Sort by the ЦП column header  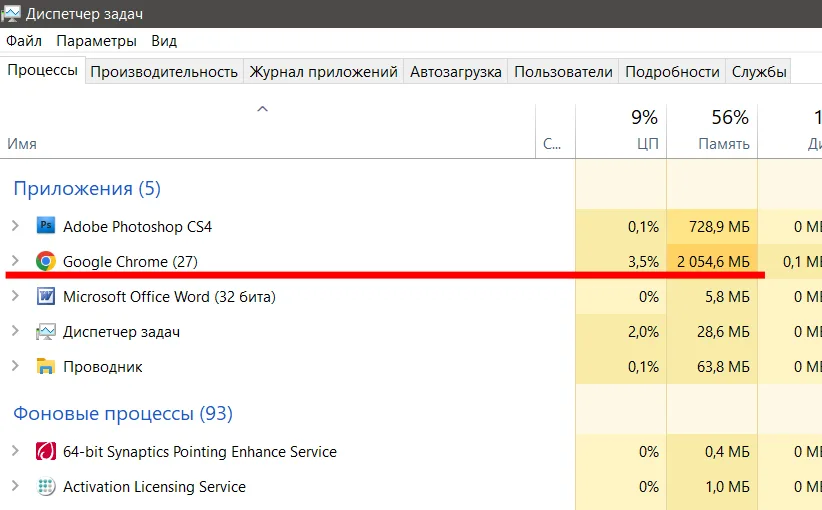point(621,131)
